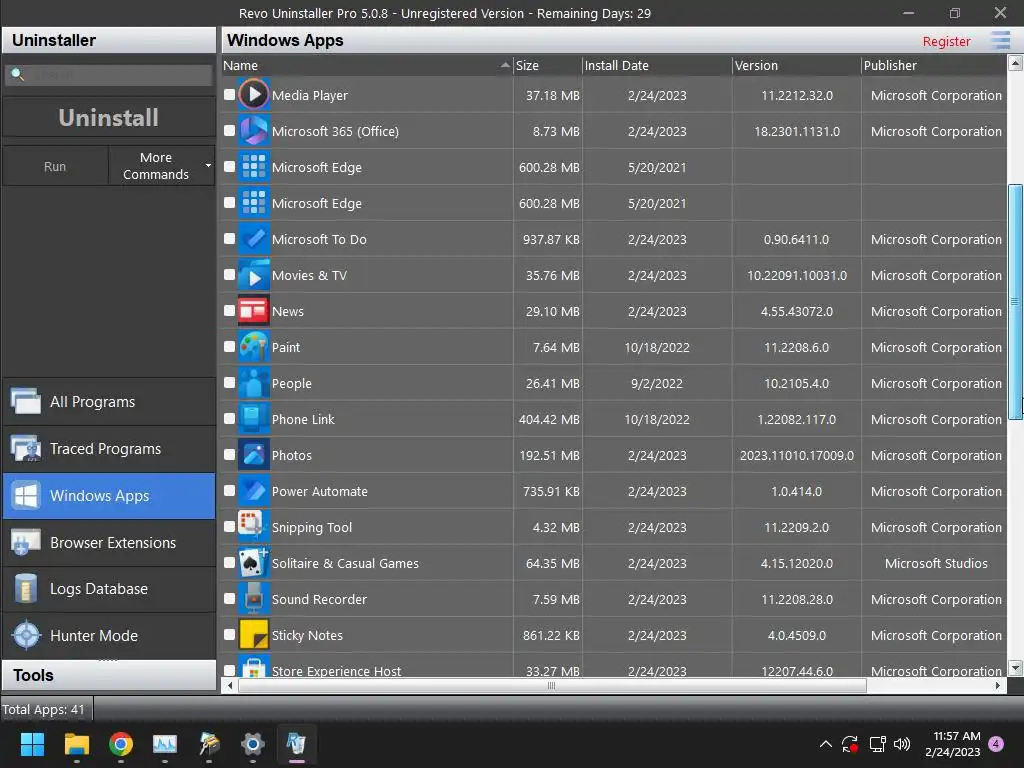Click the Photos app icon
The image size is (1024, 768).
click(x=253, y=455)
